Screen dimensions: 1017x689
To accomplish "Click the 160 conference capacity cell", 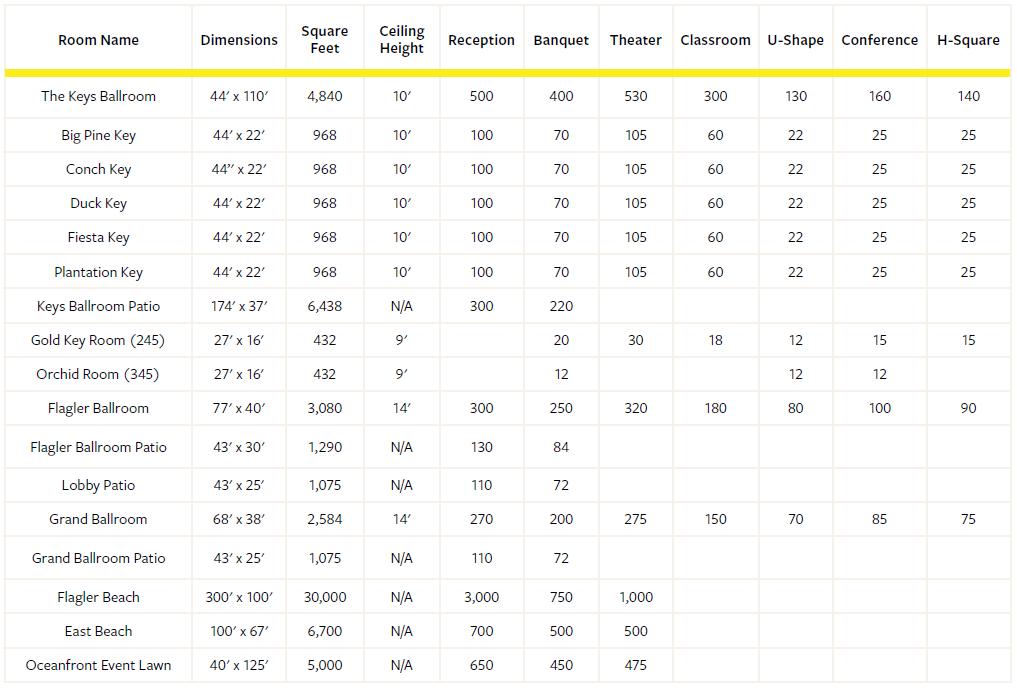I will 879,96.
